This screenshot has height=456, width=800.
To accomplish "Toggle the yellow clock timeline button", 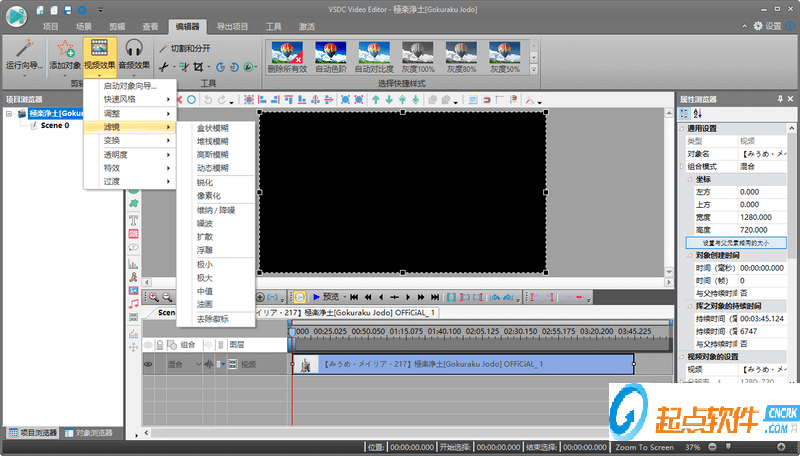I will click(299, 297).
